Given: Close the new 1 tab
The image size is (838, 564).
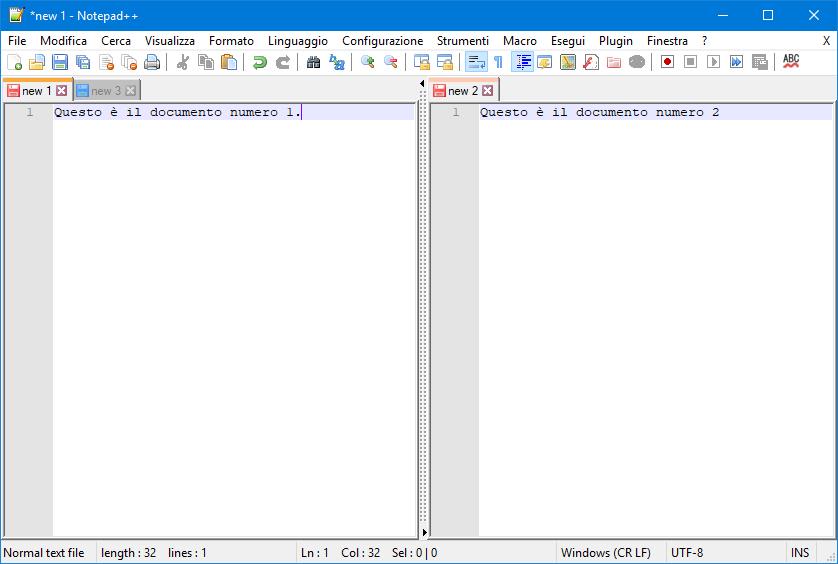Looking at the screenshot, I should pos(61,90).
